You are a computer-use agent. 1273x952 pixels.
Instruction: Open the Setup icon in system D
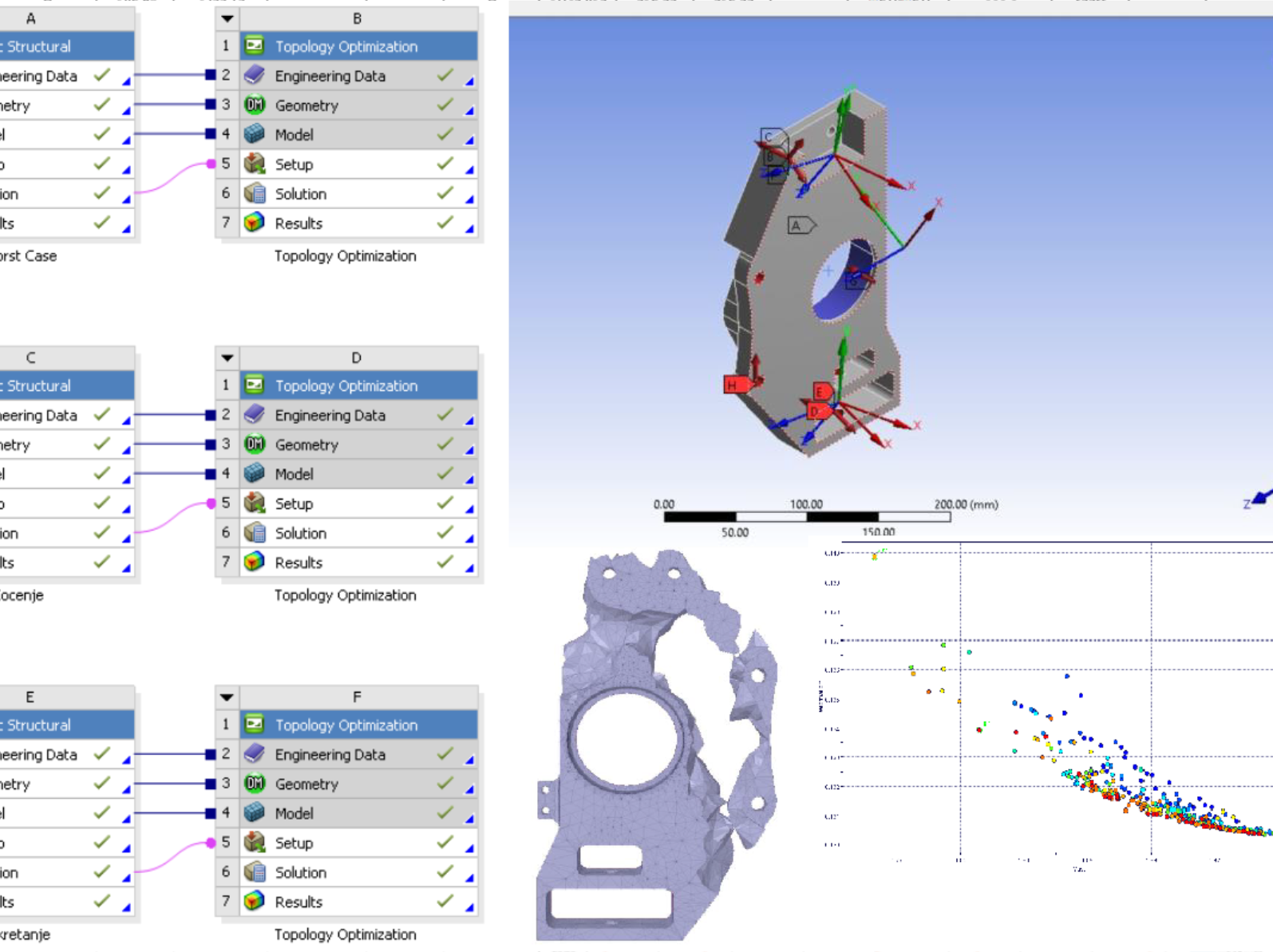[255, 504]
